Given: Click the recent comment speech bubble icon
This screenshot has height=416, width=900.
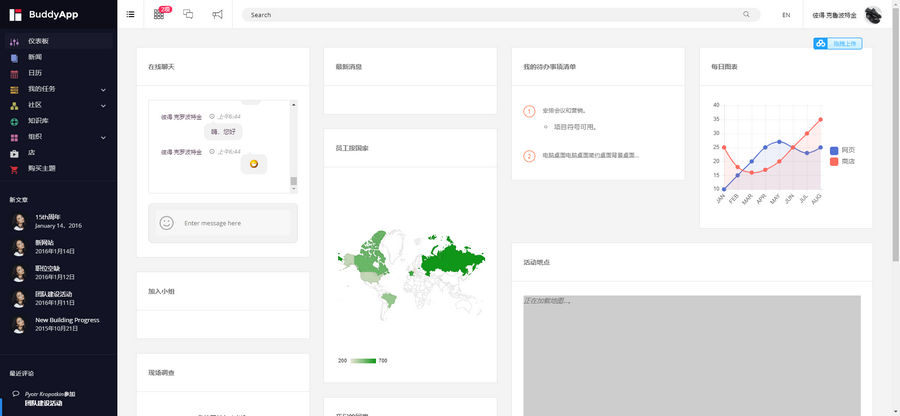Looking at the screenshot, I should 15,394.
